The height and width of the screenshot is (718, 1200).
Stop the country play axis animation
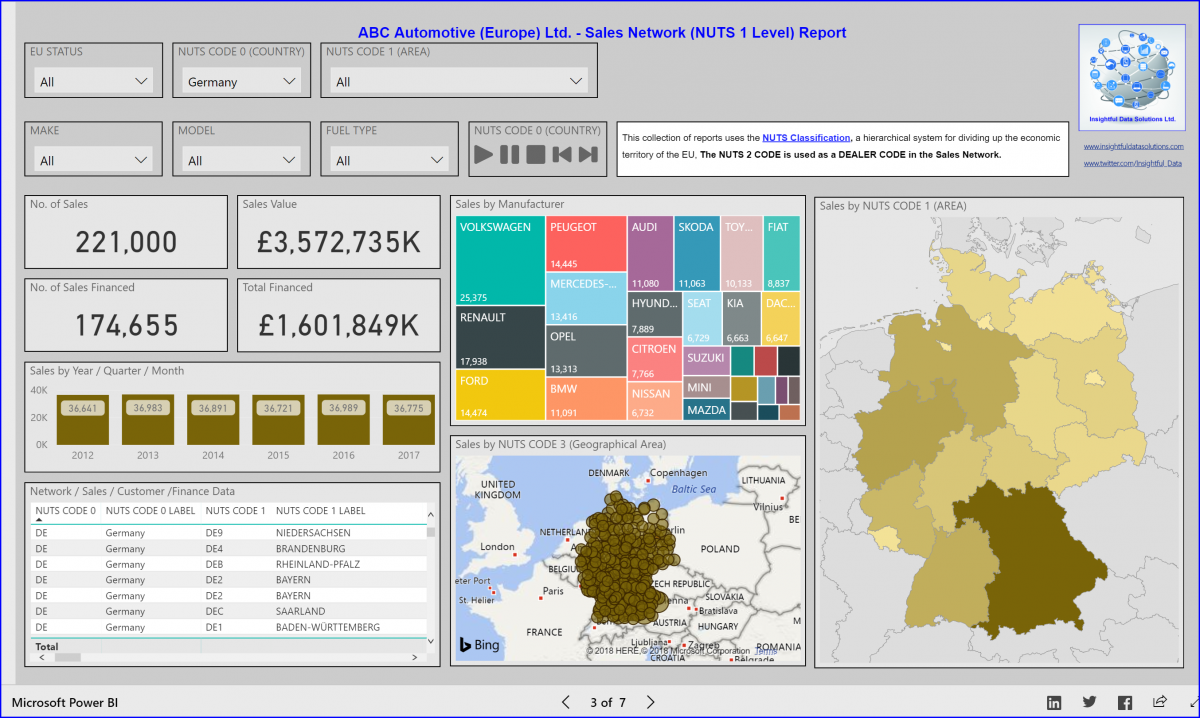click(536, 155)
